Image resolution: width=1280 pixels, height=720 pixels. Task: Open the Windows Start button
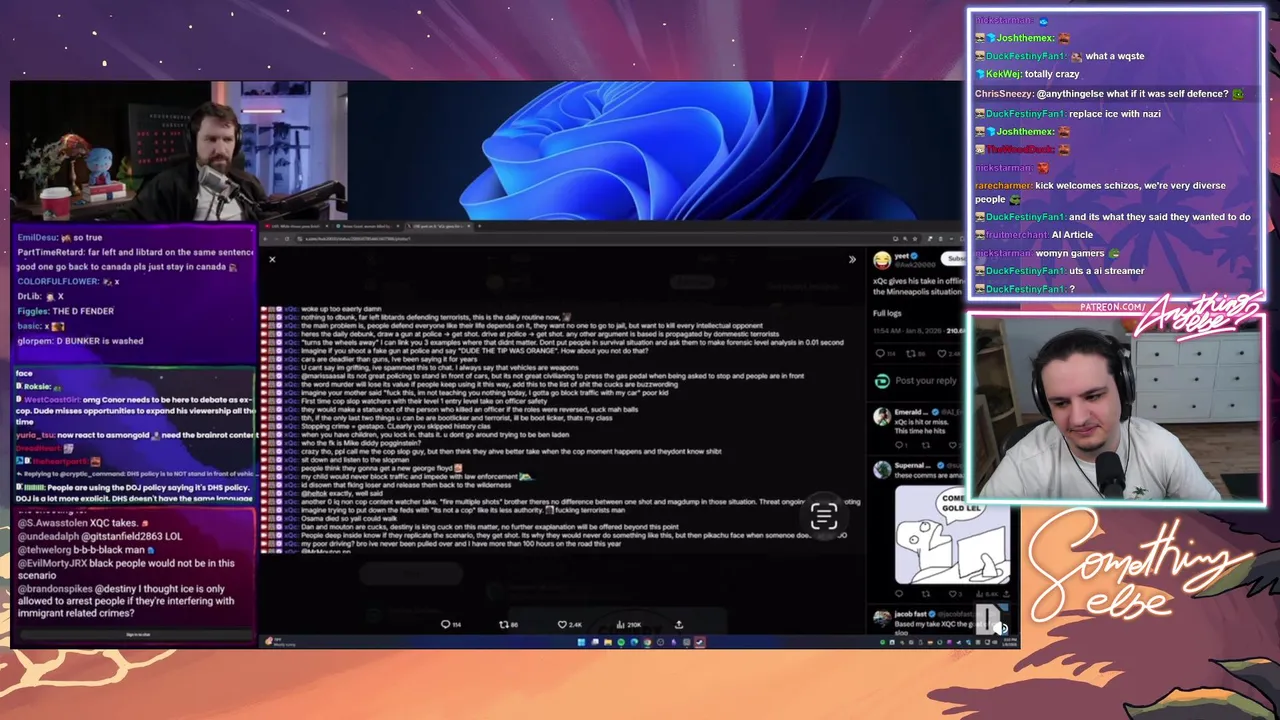click(581, 642)
